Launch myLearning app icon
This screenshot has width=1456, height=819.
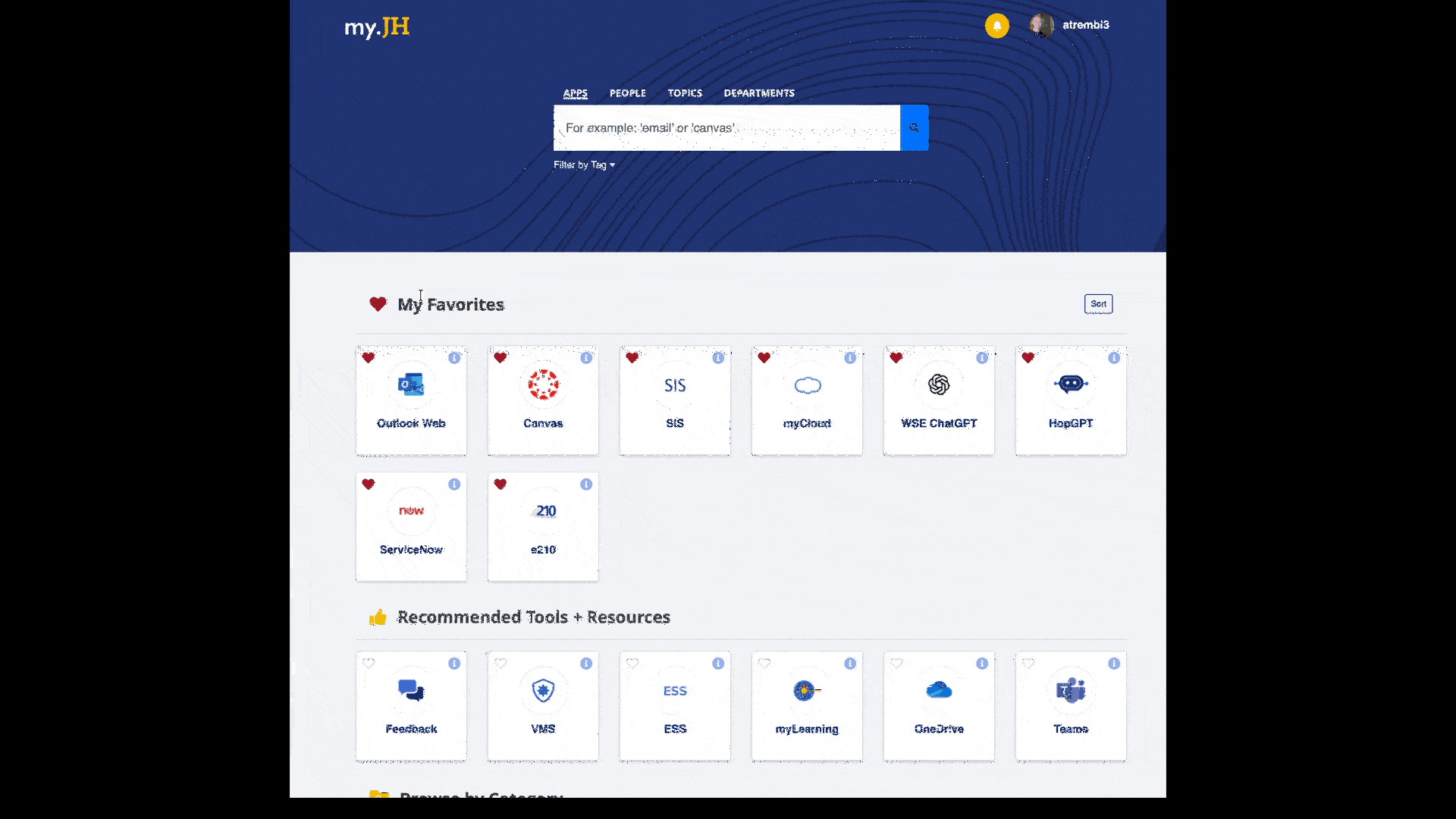pyautogui.click(x=807, y=690)
